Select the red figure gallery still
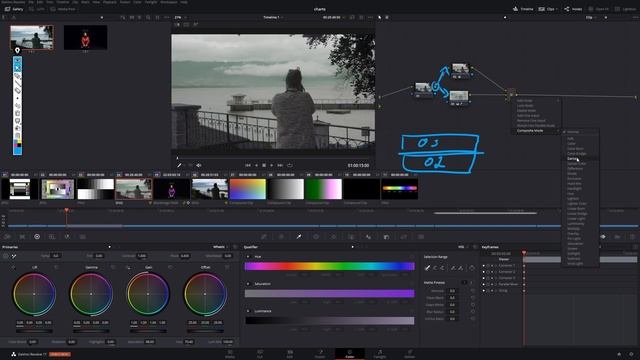This screenshot has height=360, width=640. pyautogui.click(x=86, y=37)
